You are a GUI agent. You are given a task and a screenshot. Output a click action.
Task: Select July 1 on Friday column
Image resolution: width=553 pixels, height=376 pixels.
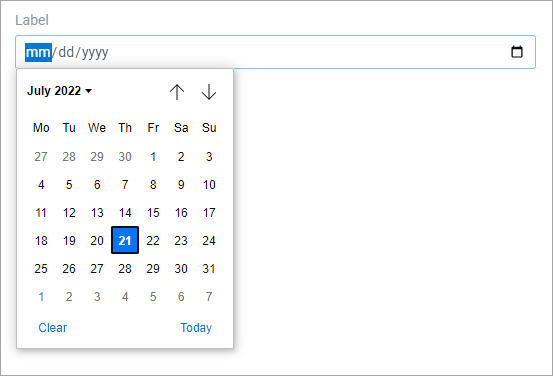tap(153, 157)
